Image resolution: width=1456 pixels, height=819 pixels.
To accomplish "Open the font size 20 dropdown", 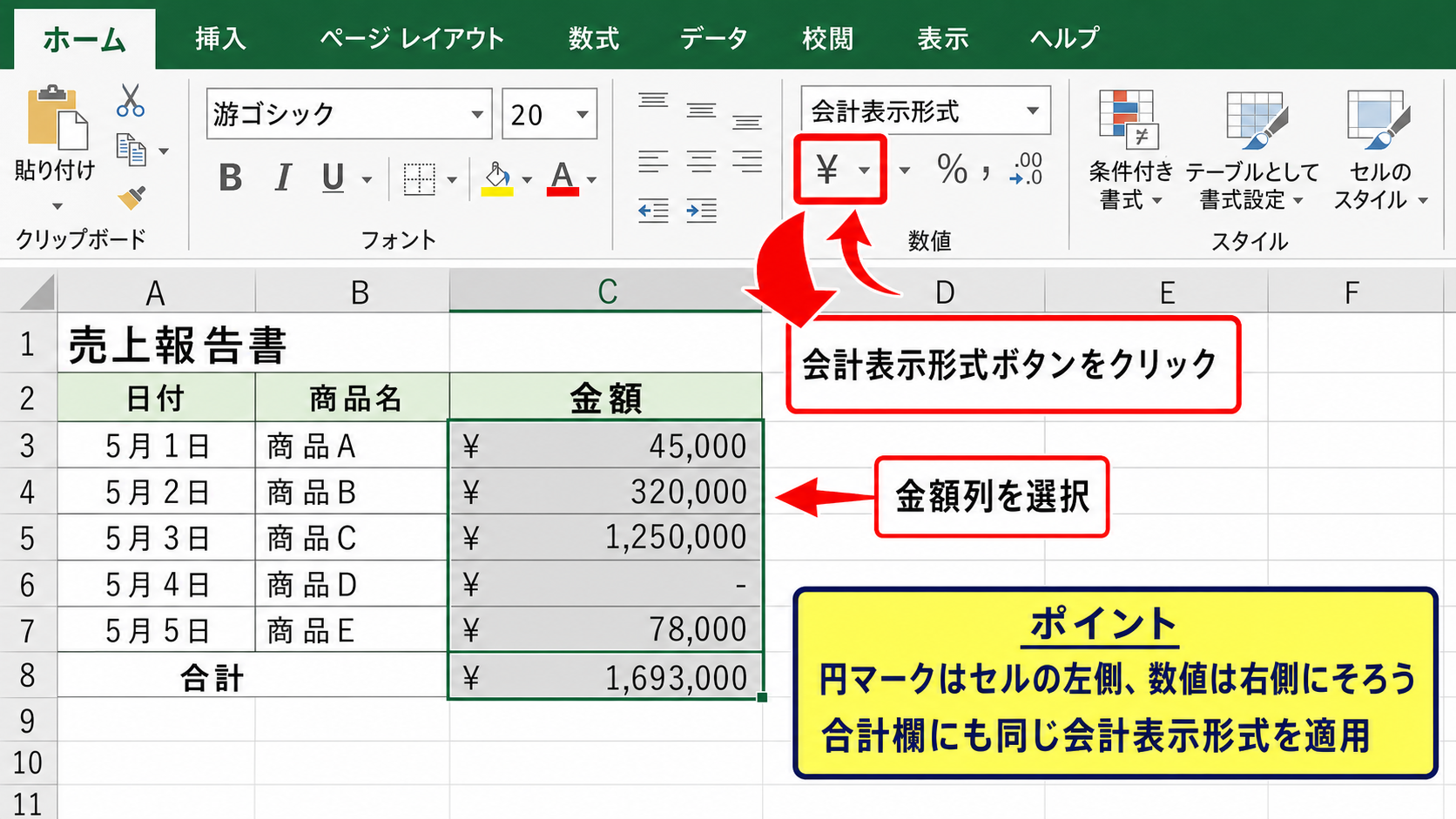I will tap(583, 115).
